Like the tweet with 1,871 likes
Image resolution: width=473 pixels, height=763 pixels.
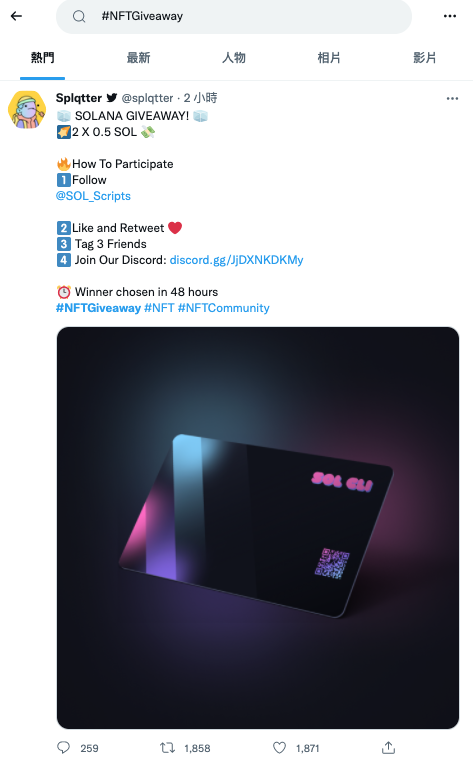pyautogui.click(x=279, y=747)
